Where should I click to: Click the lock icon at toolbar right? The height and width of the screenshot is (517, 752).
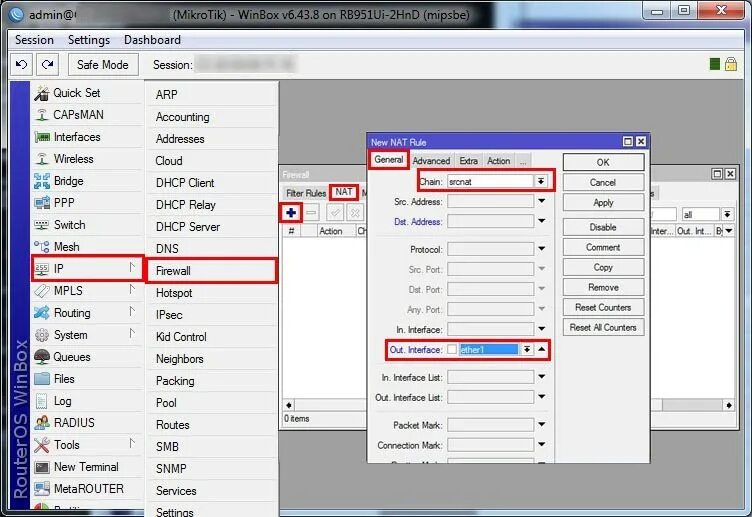coord(731,64)
